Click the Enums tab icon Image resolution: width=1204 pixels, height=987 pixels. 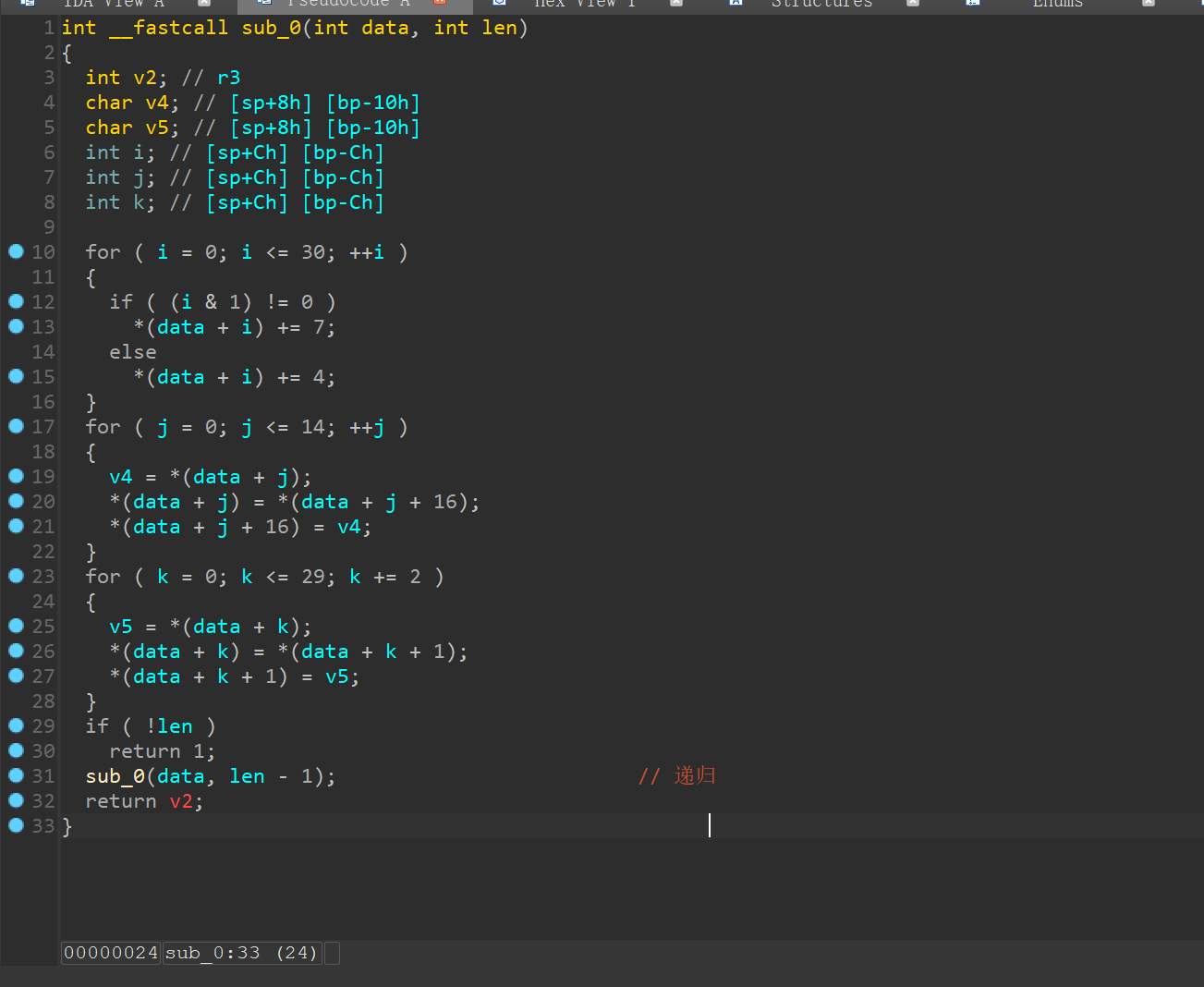pyautogui.click(x=973, y=3)
